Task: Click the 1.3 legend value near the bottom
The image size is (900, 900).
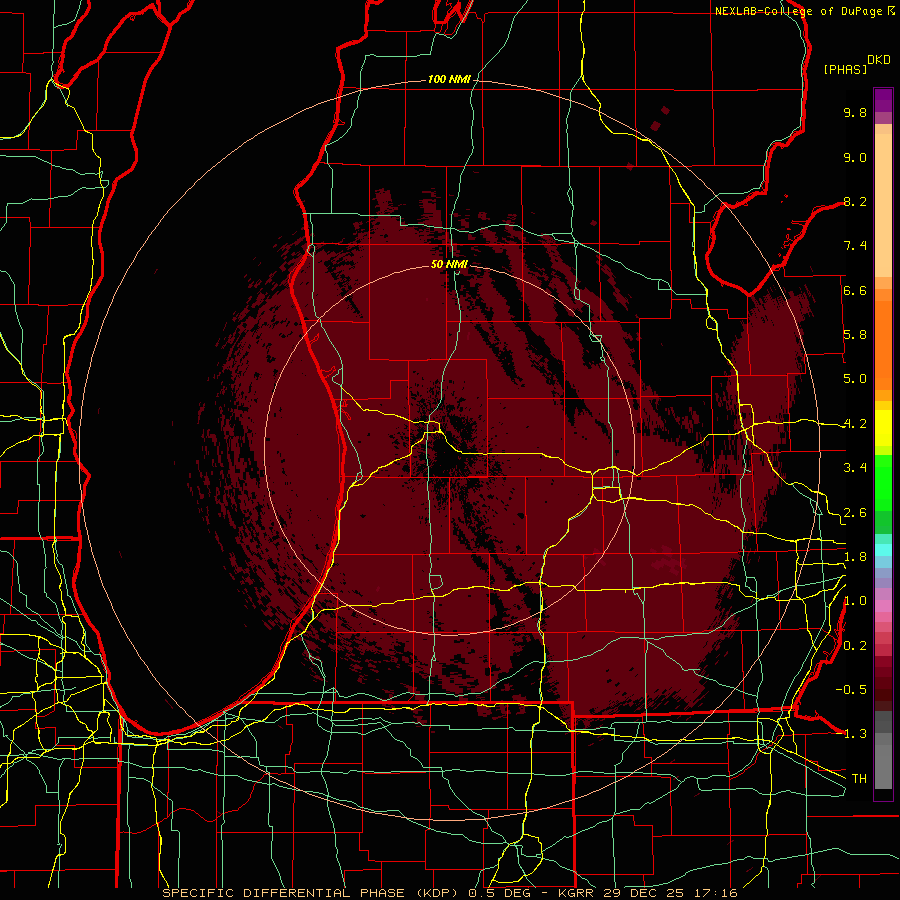Action: click(855, 734)
